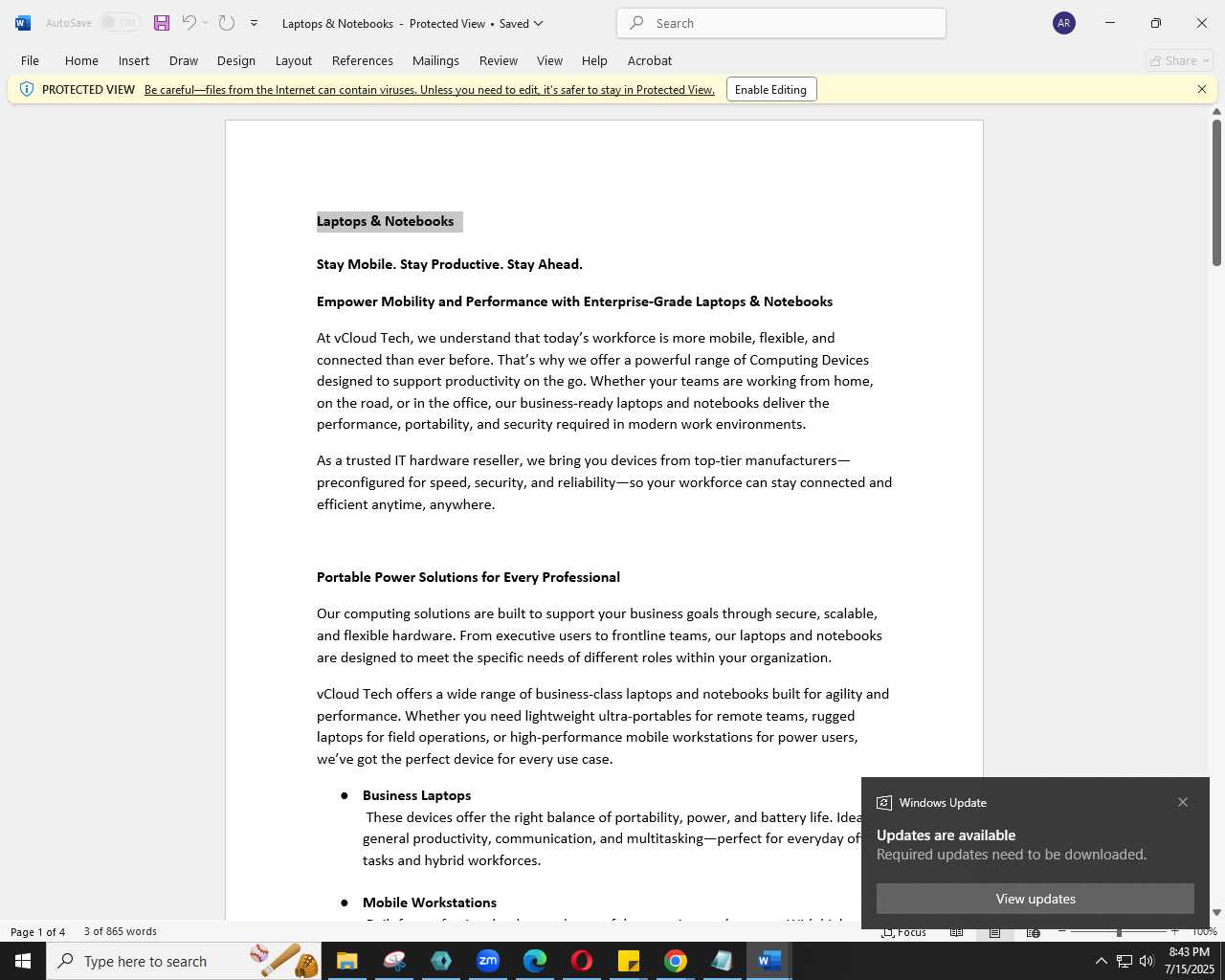This screenshot has width=1225, height=980.
Task: Show hidden system tray icons
Action: 1101,961
